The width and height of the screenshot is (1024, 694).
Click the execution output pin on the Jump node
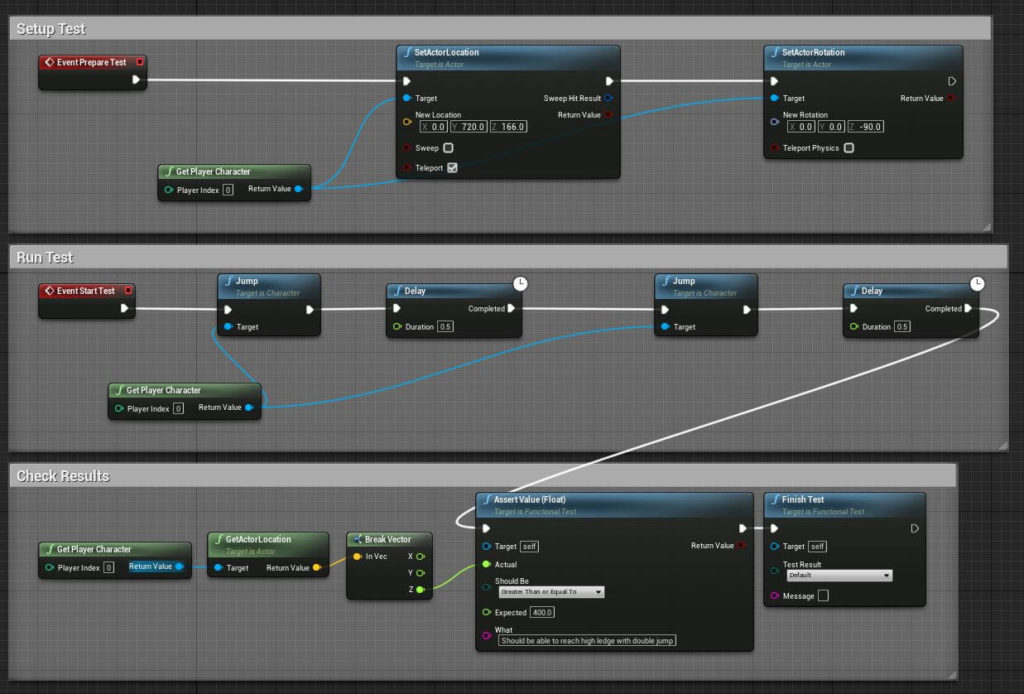310,309
